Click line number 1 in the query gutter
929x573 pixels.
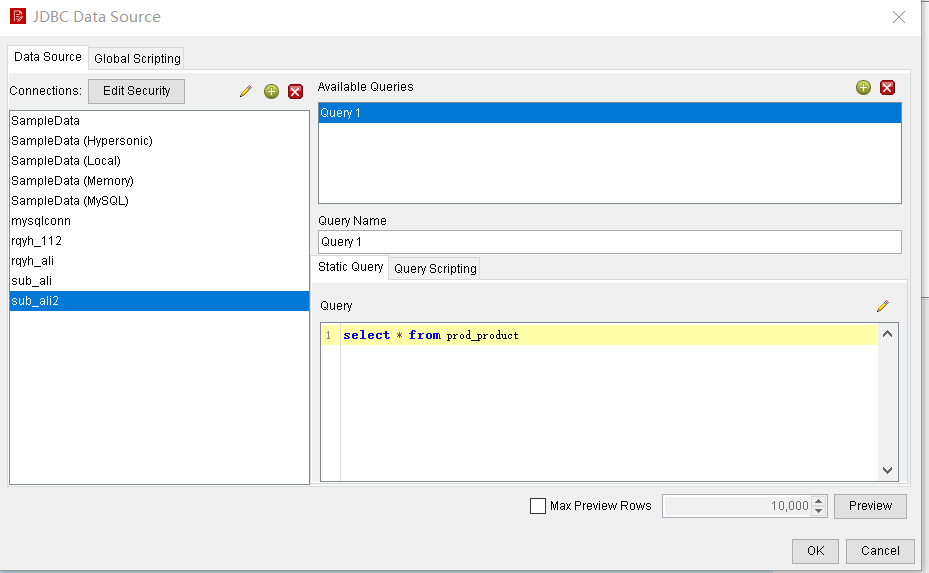(x=329, y=335)
